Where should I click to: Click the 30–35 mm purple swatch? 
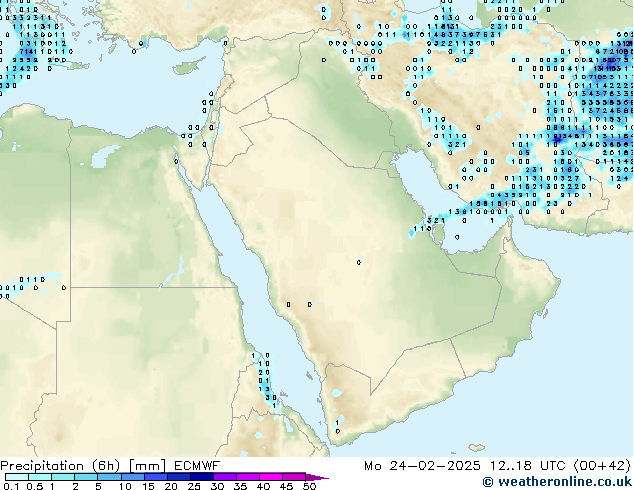[x=225, y=477]
